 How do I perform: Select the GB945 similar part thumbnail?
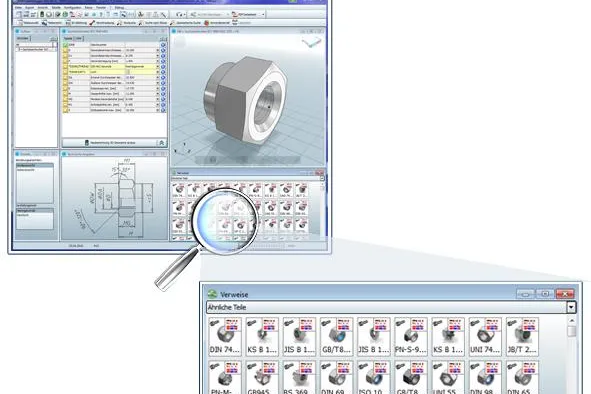pos(262,377)
